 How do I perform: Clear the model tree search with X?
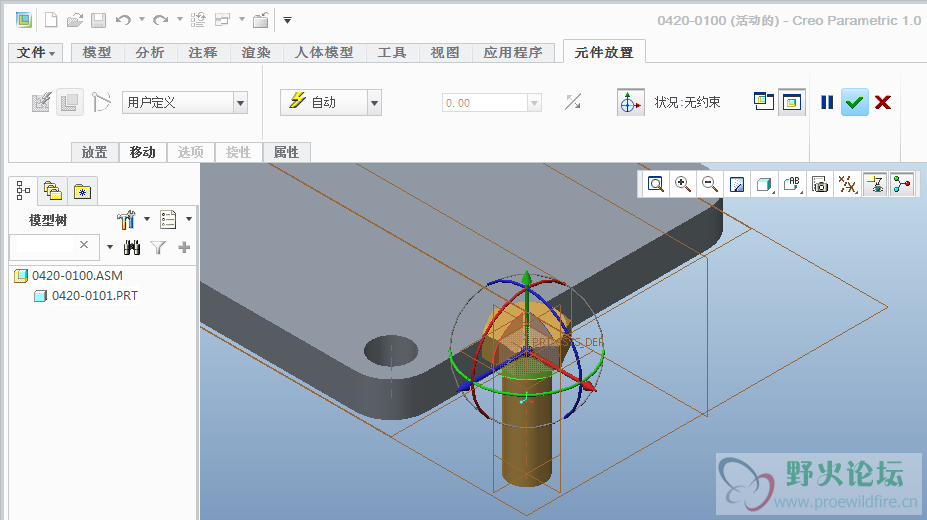[84, 245]
